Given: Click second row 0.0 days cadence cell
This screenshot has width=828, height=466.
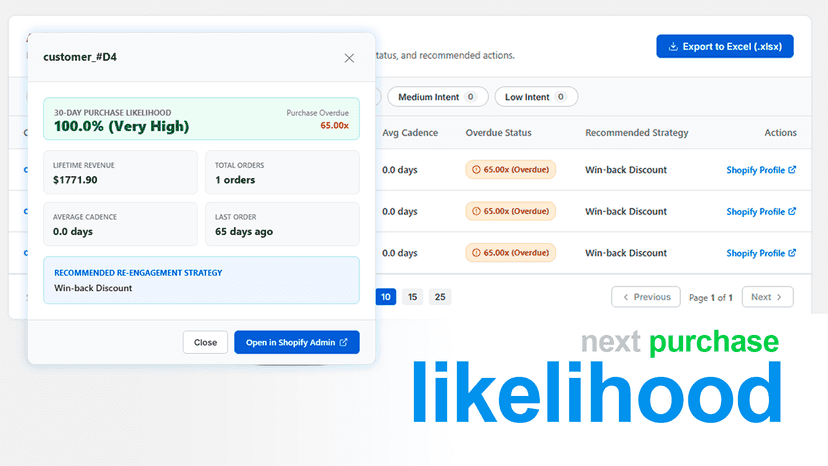Looking at the screenshot, I should pyautogui.click(x=400, y=211).
